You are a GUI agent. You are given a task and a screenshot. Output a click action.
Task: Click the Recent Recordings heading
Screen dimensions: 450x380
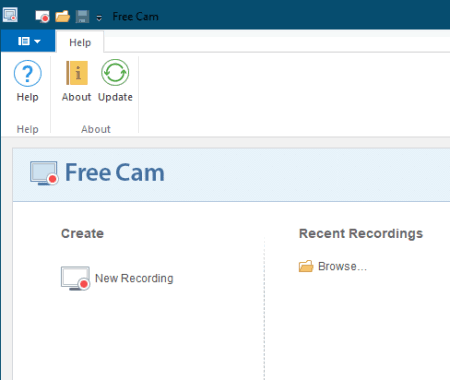pyautogui.click(x=361, y=233)
